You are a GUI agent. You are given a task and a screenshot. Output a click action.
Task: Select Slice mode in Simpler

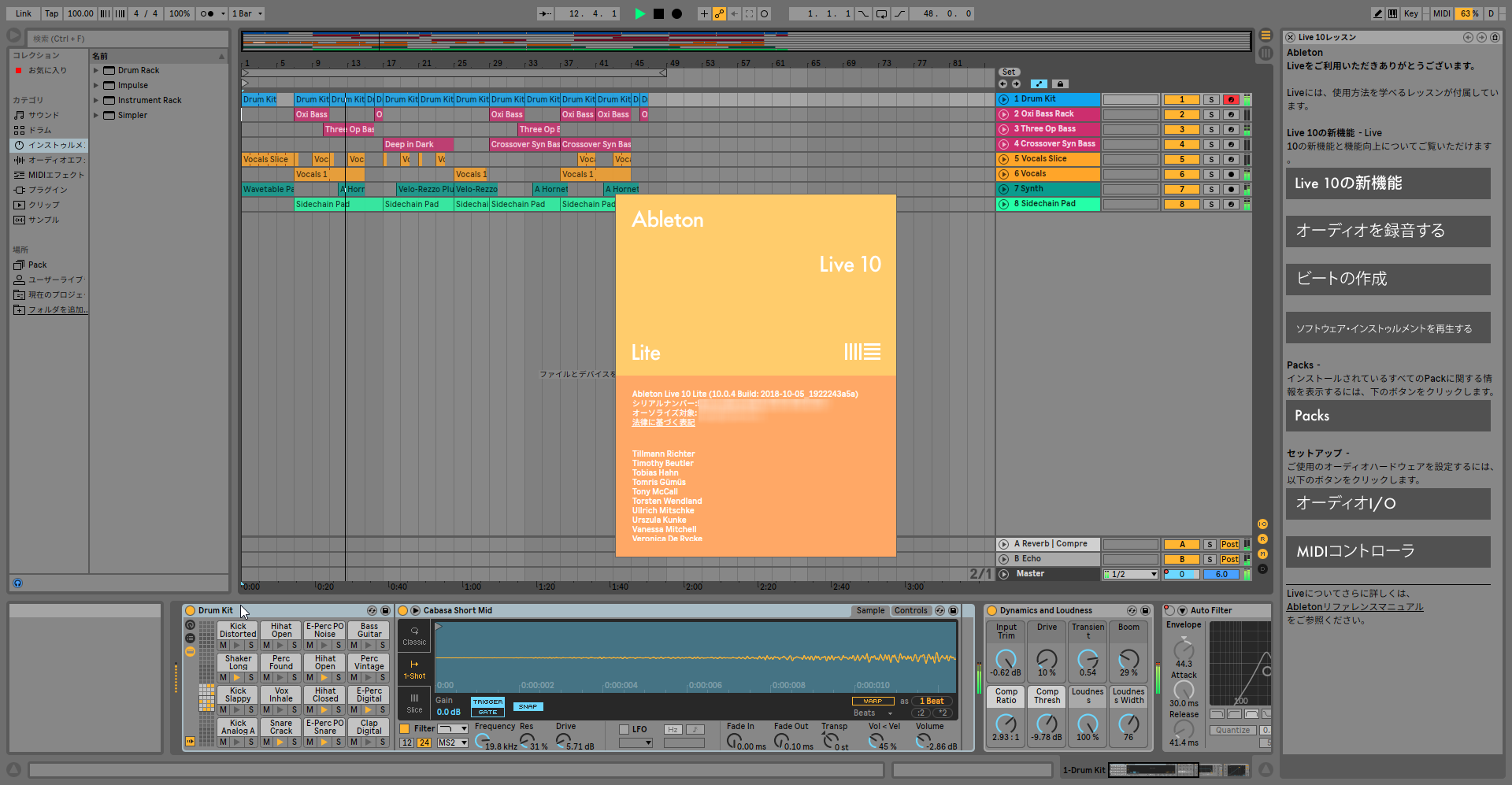pos(414,703)
